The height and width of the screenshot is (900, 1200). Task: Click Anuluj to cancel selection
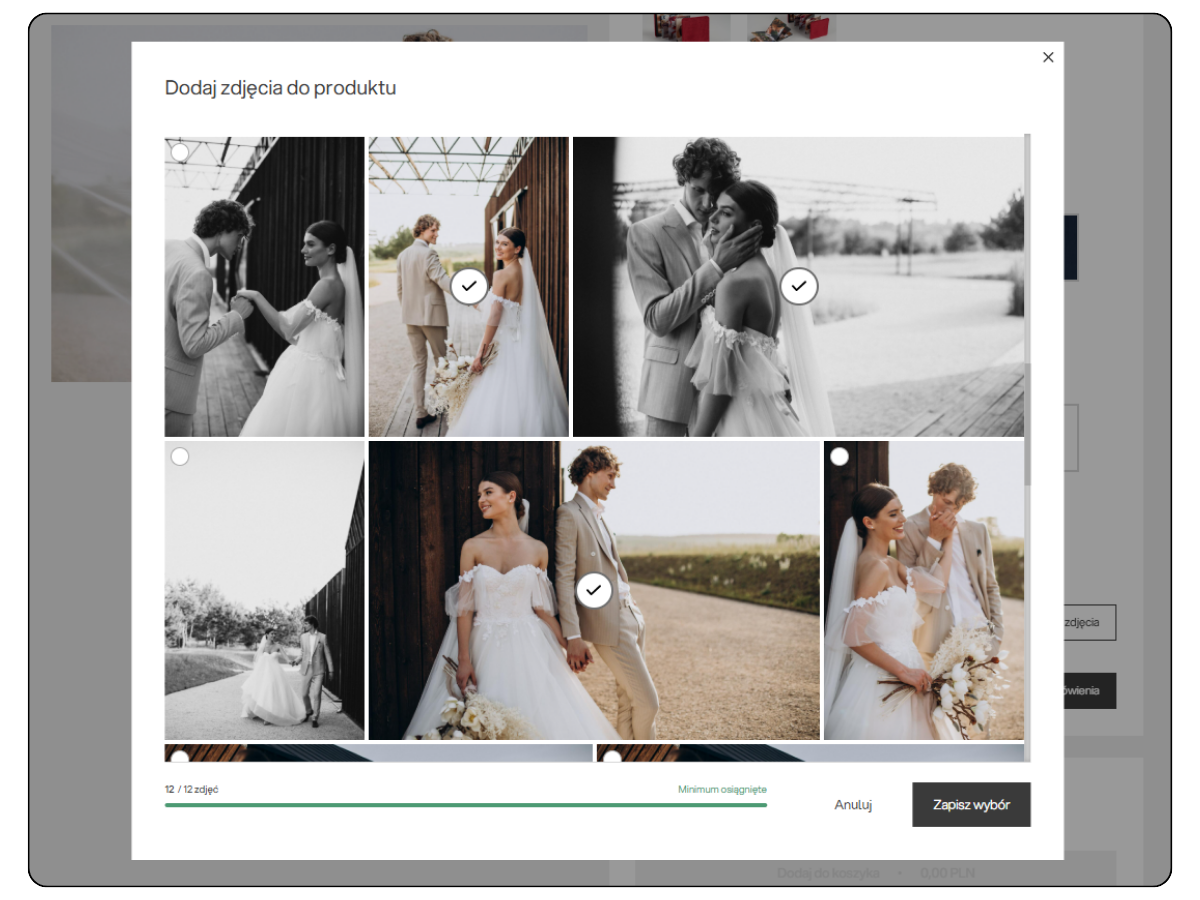(x=853, y=805)
